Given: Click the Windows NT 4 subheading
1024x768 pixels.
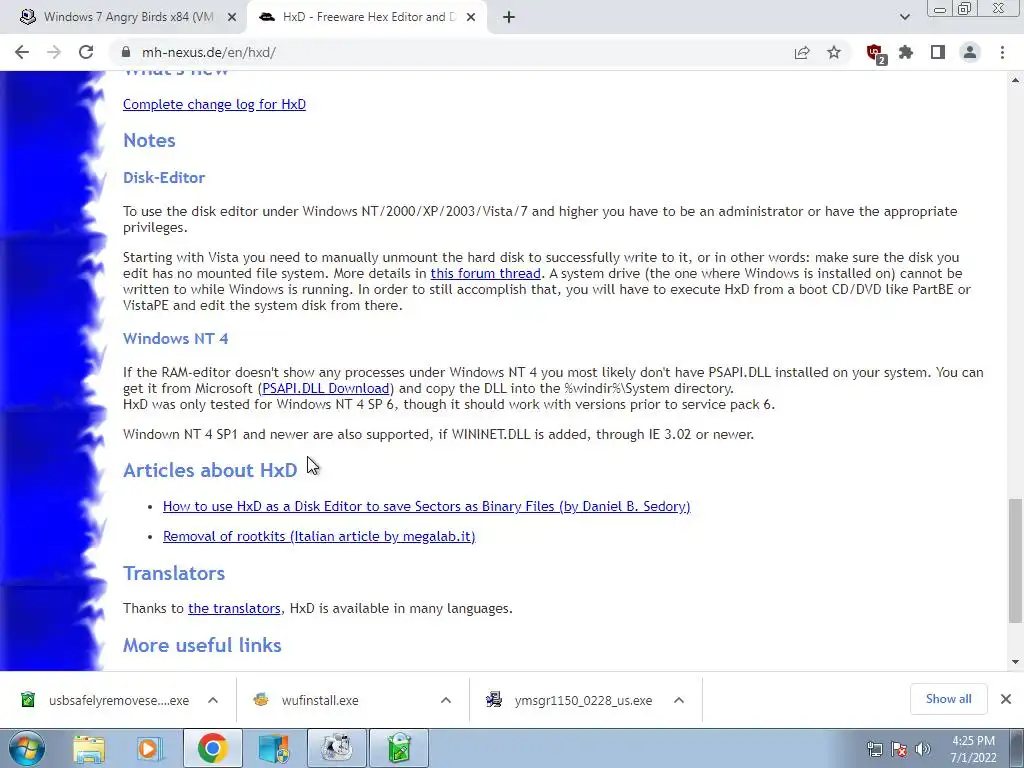Looking at the screenshot, I should click(x=176, y=338).
